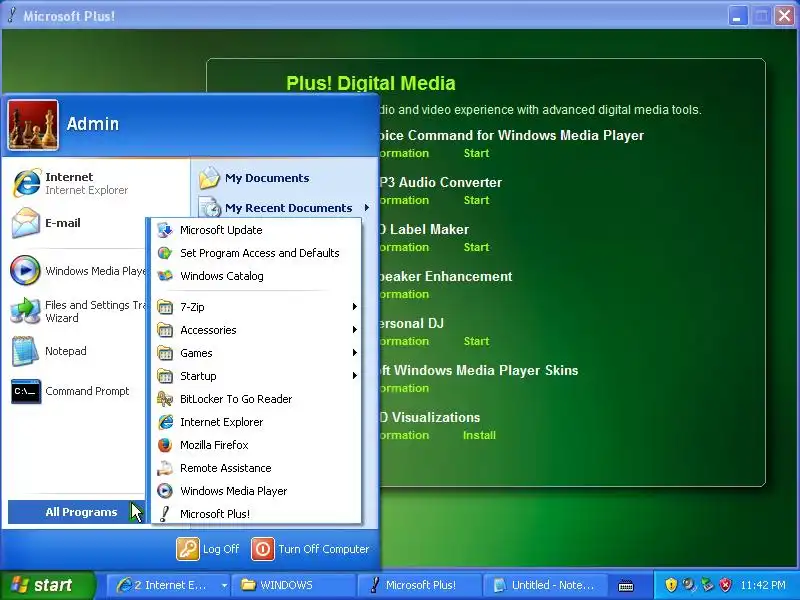Click the 7-Zip folder icon
The height and width of the screenshot is (600, 800).
165,307
